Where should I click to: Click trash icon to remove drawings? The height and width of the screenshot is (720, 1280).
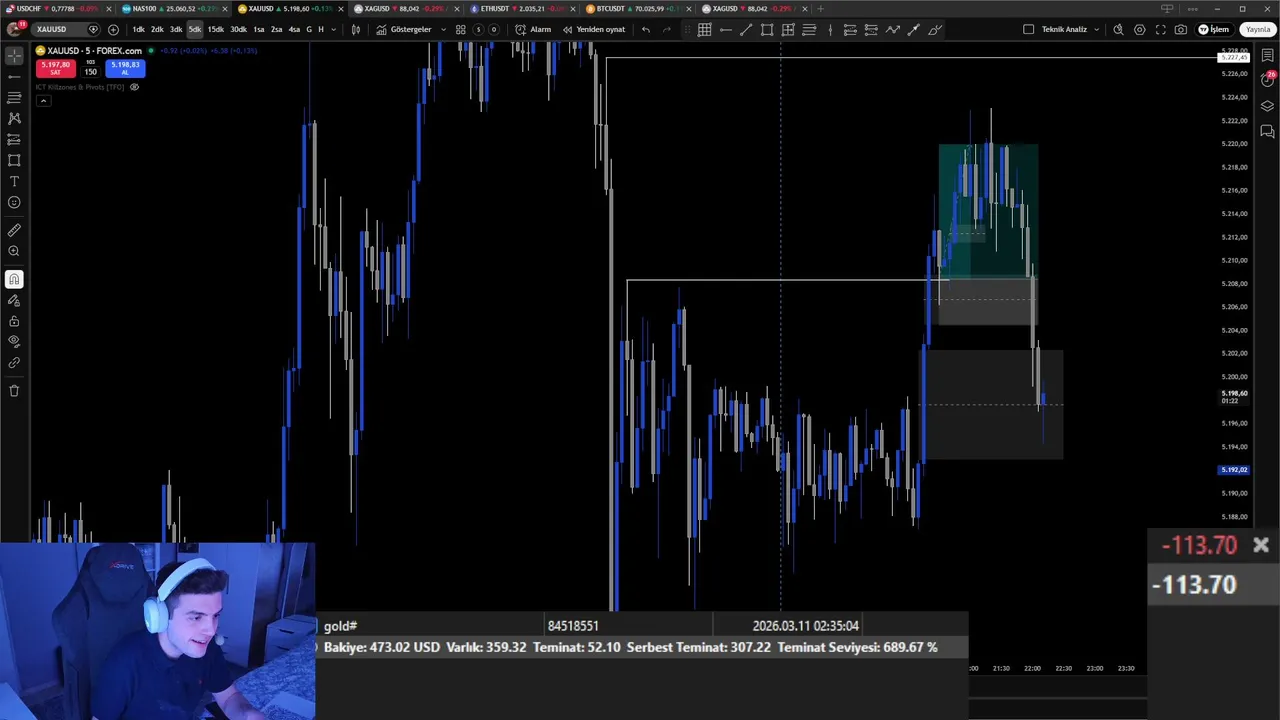click(14, 390)
